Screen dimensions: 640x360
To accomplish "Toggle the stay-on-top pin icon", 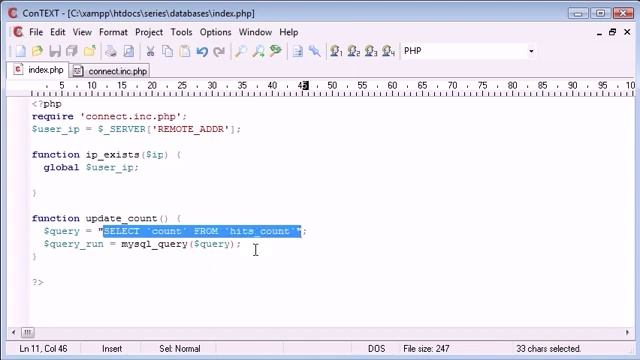I will click(x=315, y=51).
